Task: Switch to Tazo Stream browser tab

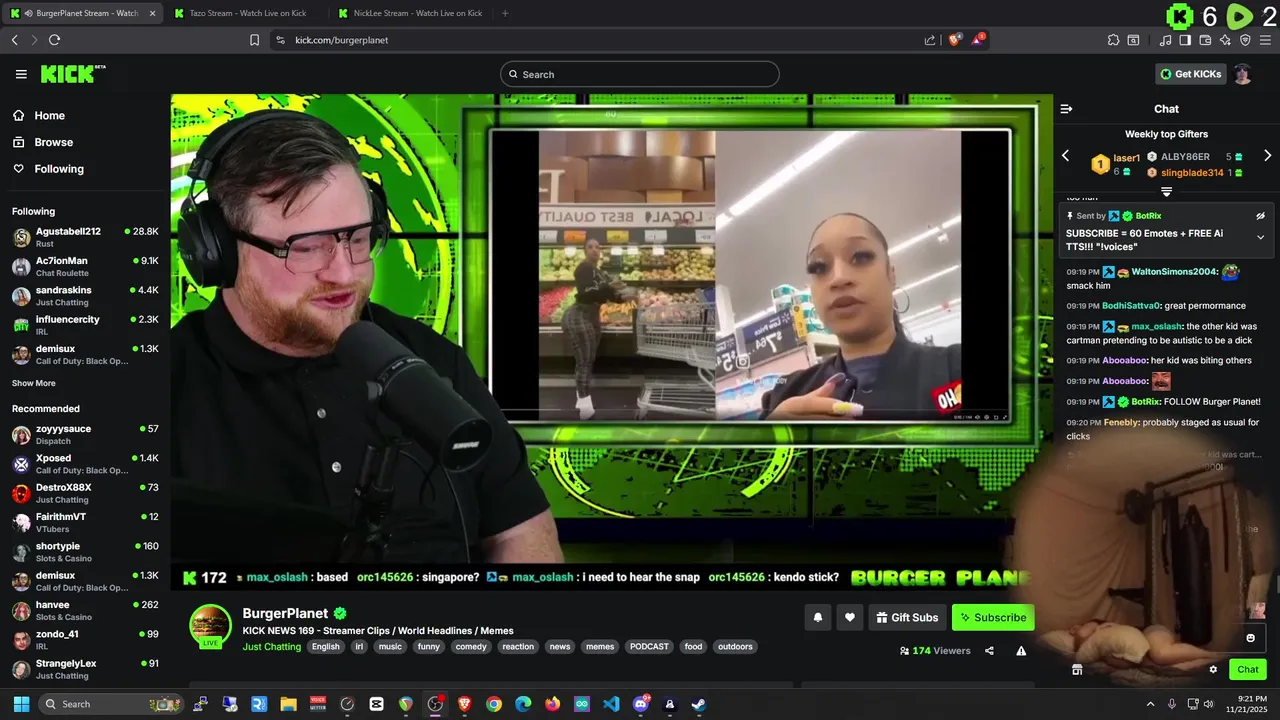Action: point(247,13)
